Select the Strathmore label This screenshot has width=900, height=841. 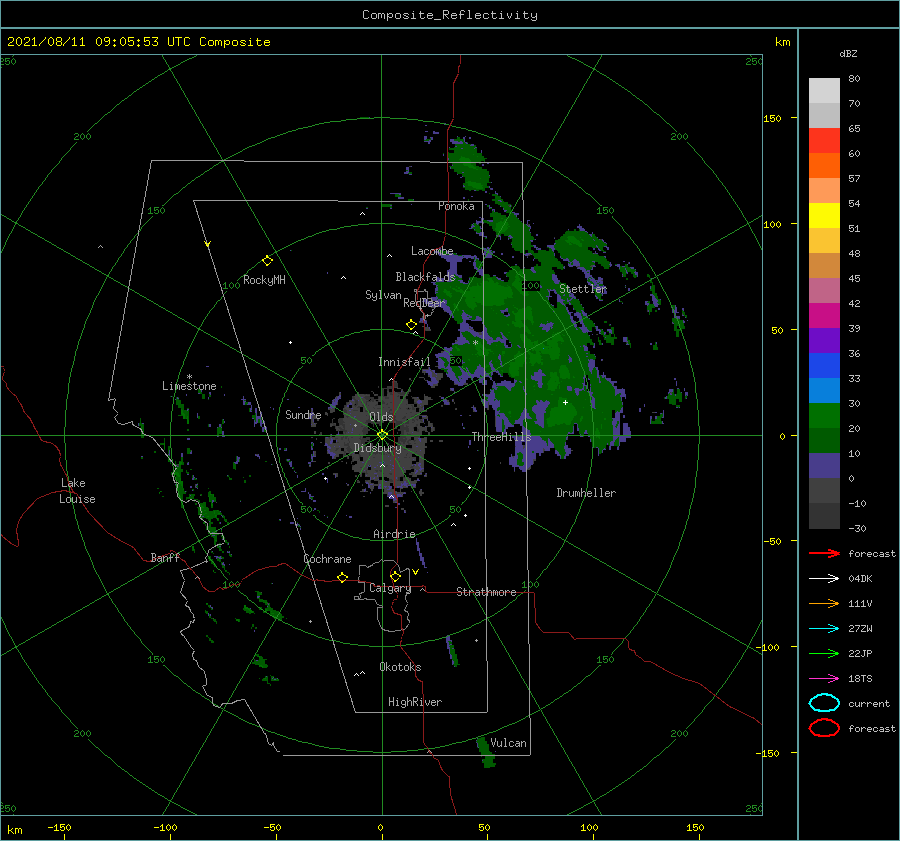486,592
